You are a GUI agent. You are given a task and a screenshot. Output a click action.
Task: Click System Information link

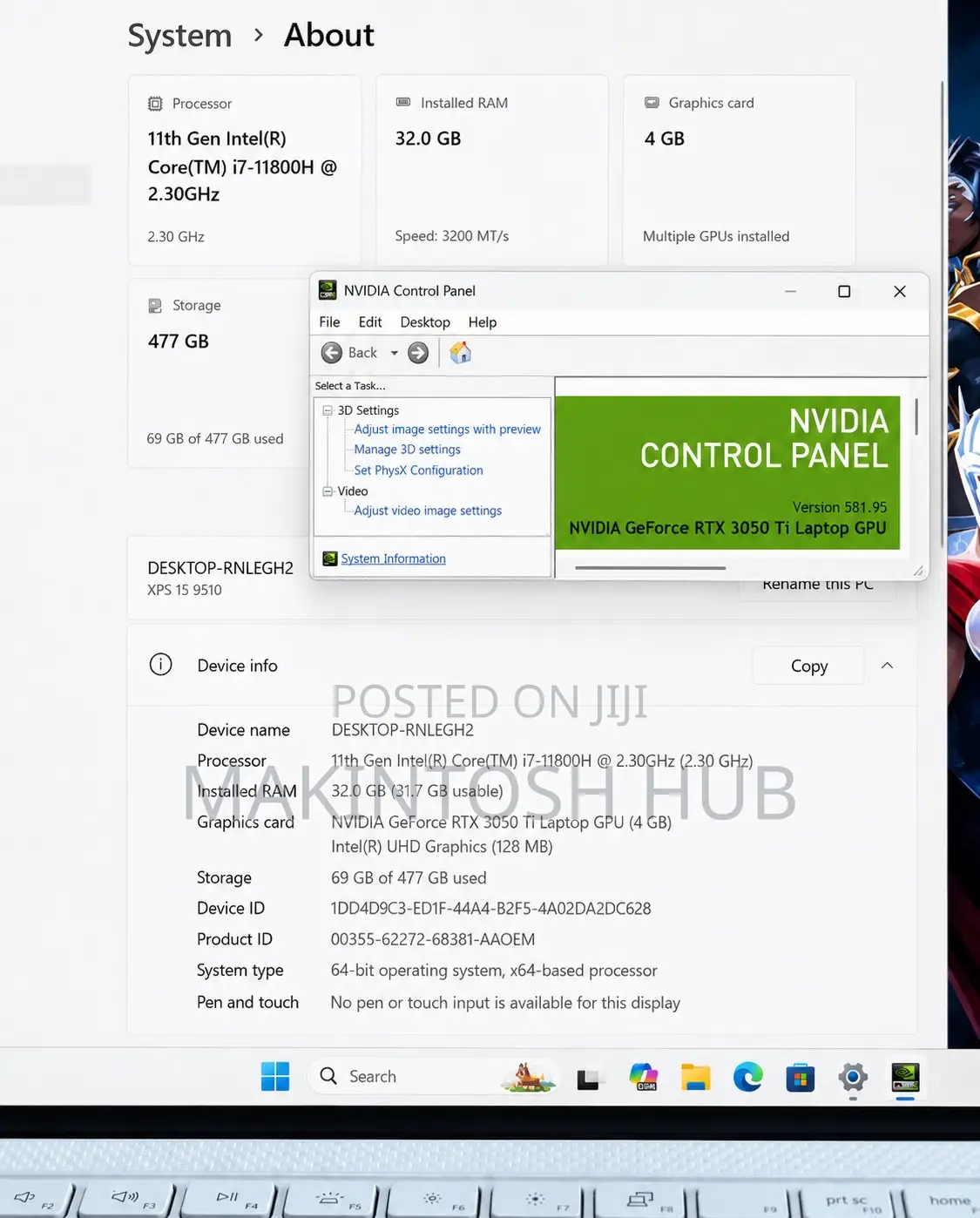click(x=393, y=559)
